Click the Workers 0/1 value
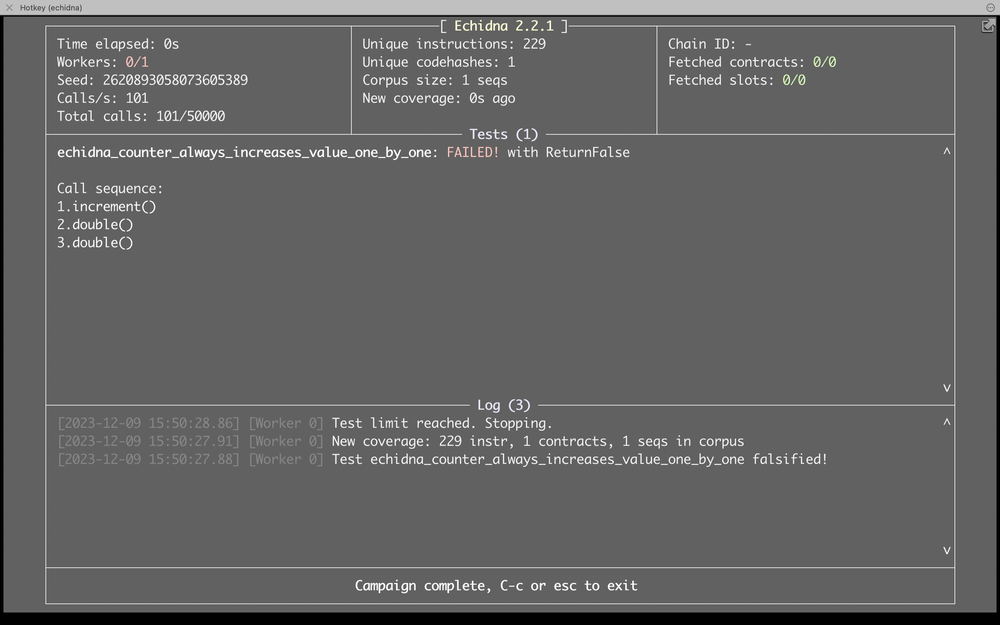The height and width of the screenshot is (625, 1000). [x=136, y=62]
